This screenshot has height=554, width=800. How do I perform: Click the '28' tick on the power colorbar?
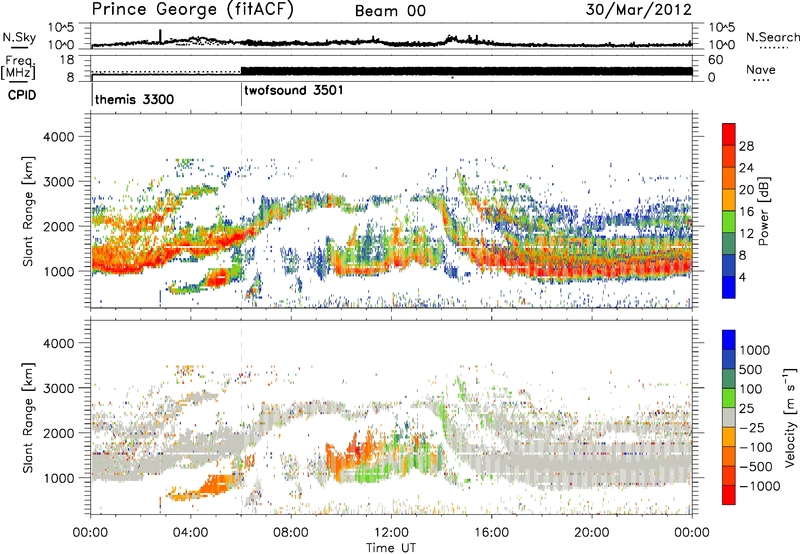coord(746,146)
